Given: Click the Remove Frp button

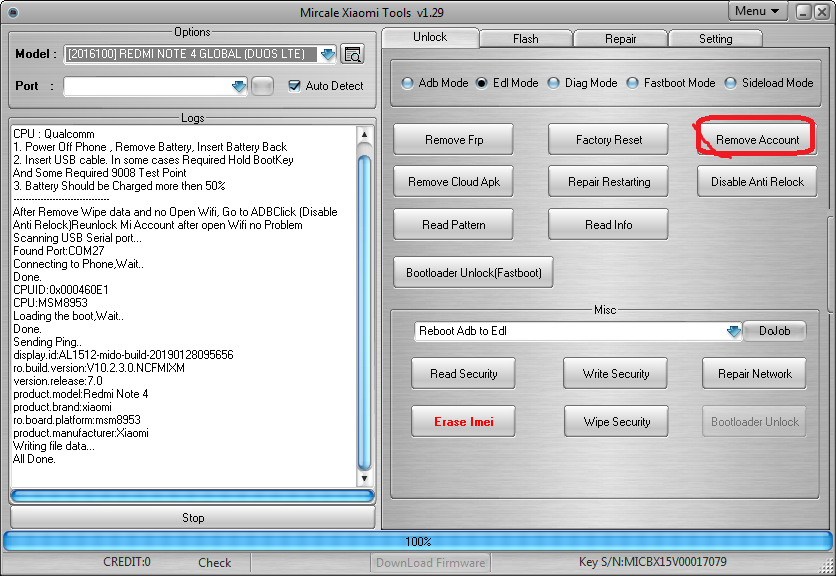Looking at the screenshot, I should pyautogui.click(x=454, y=140).
